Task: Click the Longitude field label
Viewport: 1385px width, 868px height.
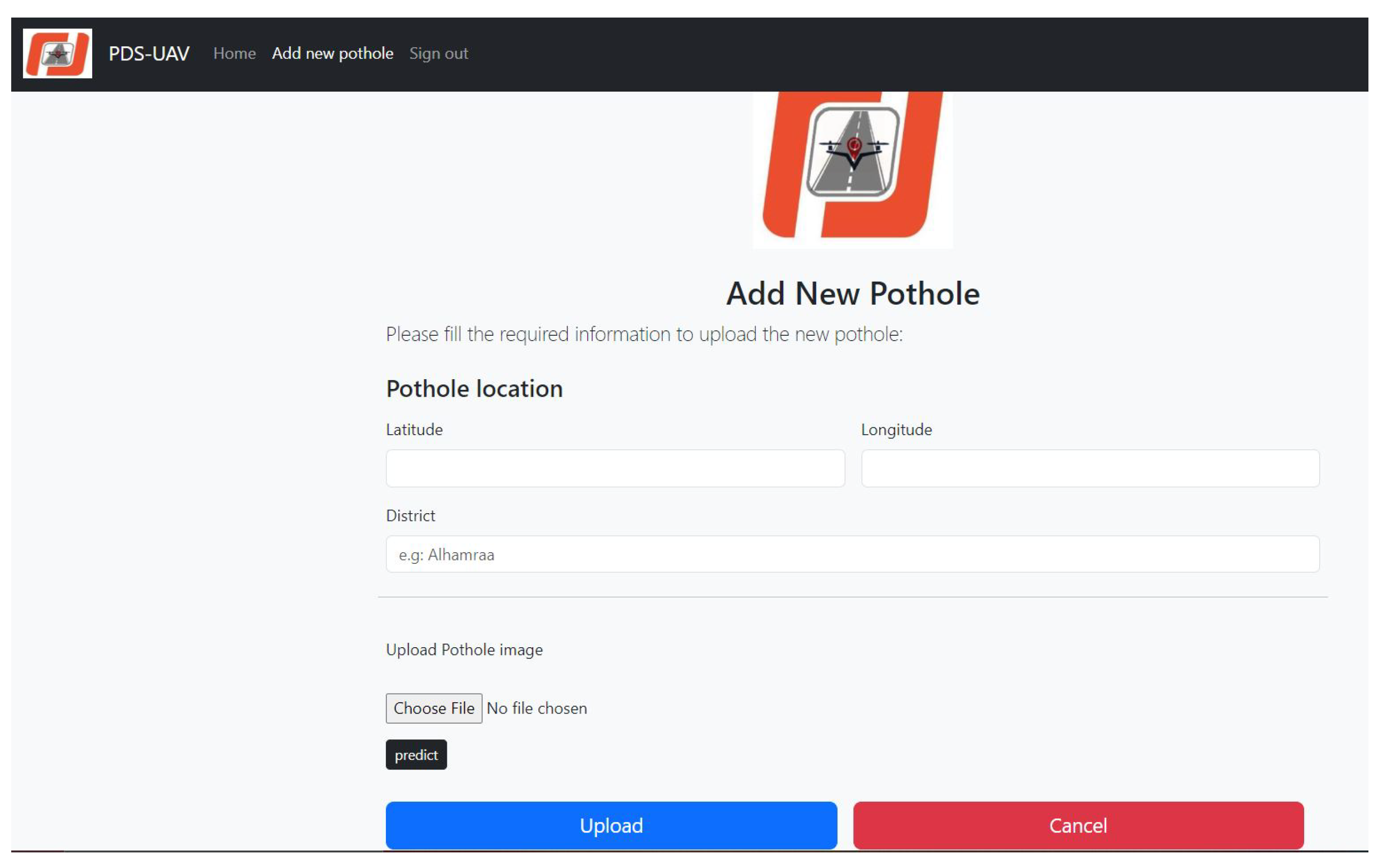Action: pyautogui.click(x=896, y=429)
